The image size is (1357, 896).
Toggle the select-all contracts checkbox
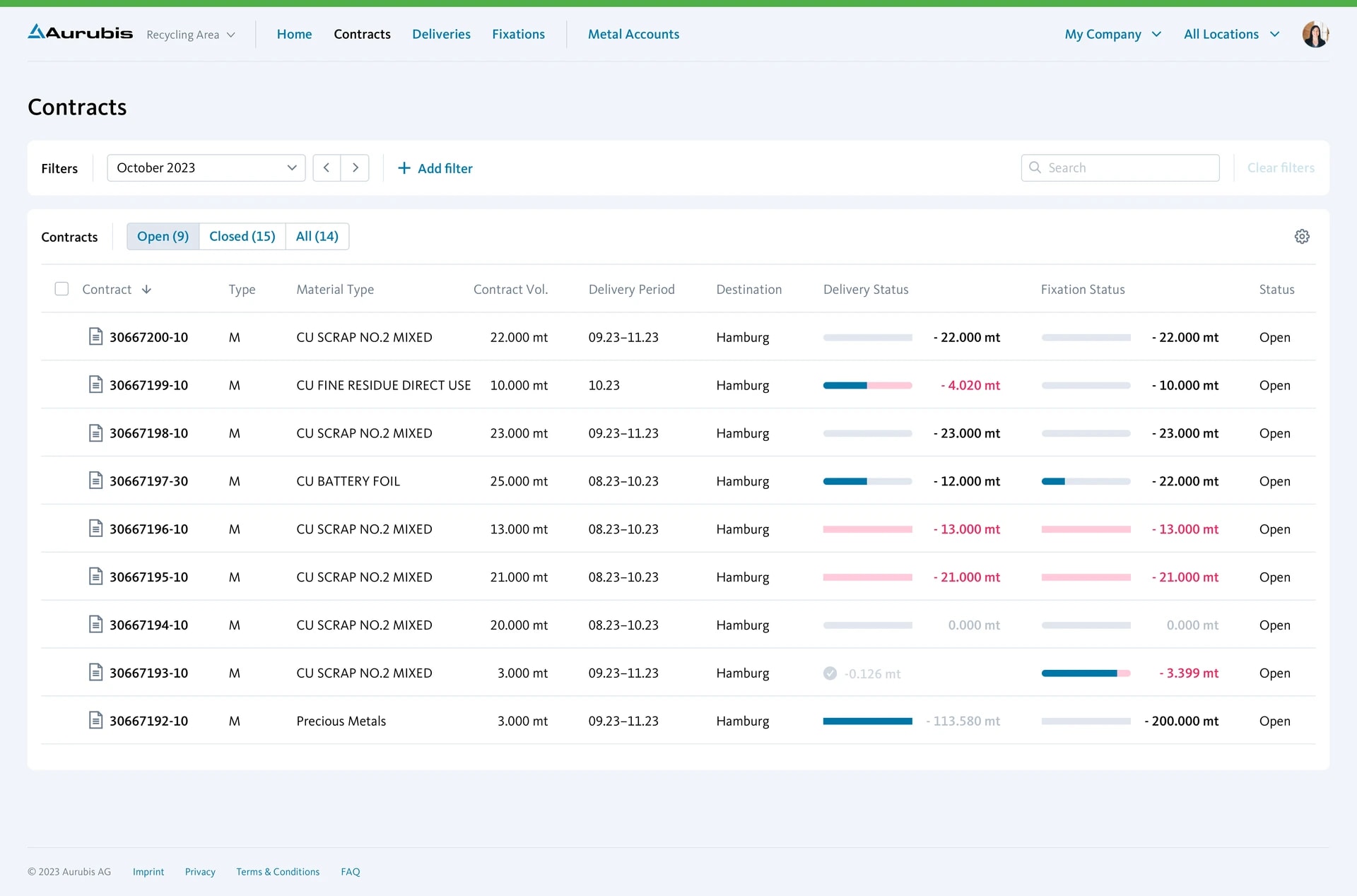point(61,288)
